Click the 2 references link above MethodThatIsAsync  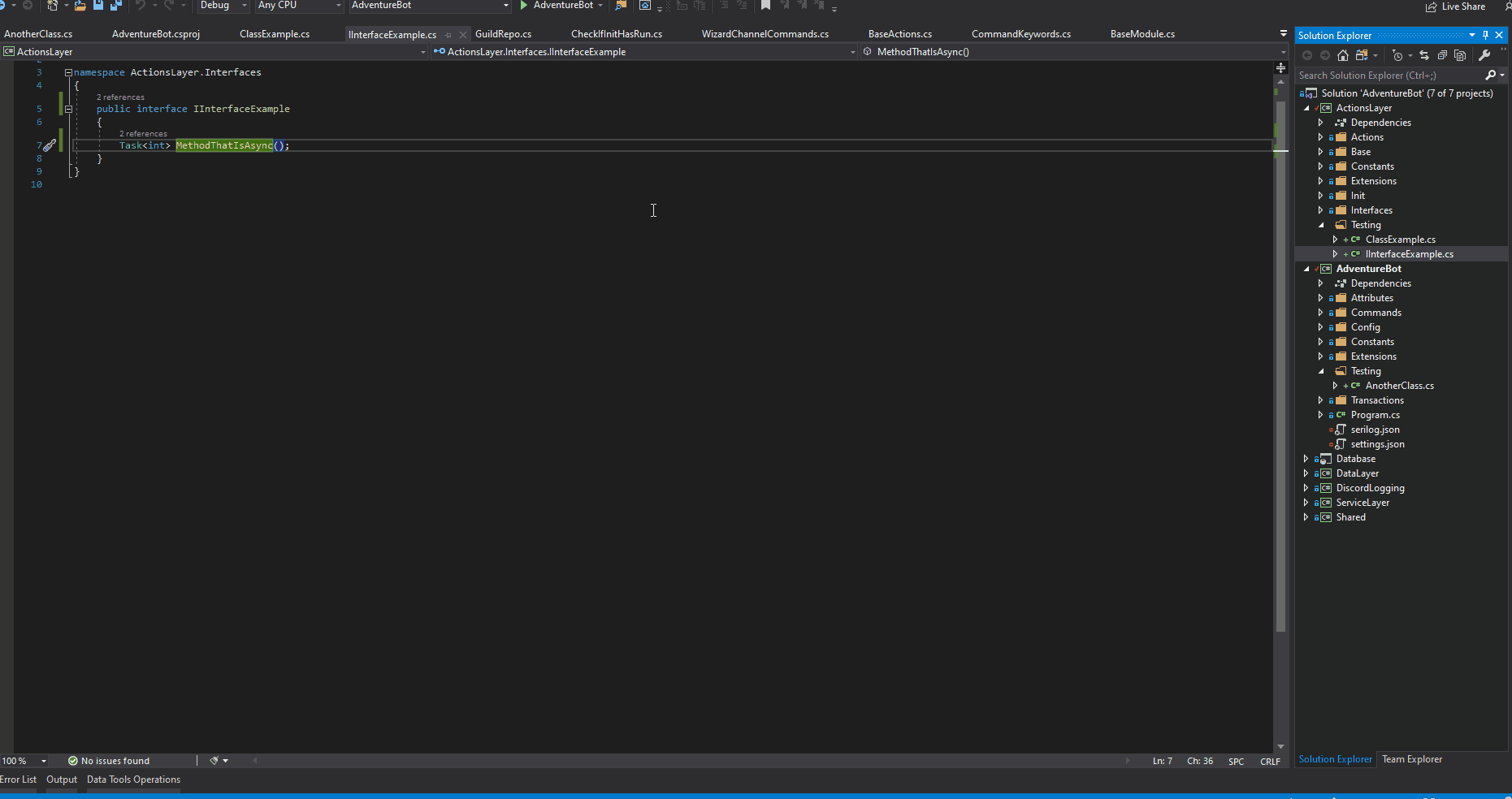(143, 133)
